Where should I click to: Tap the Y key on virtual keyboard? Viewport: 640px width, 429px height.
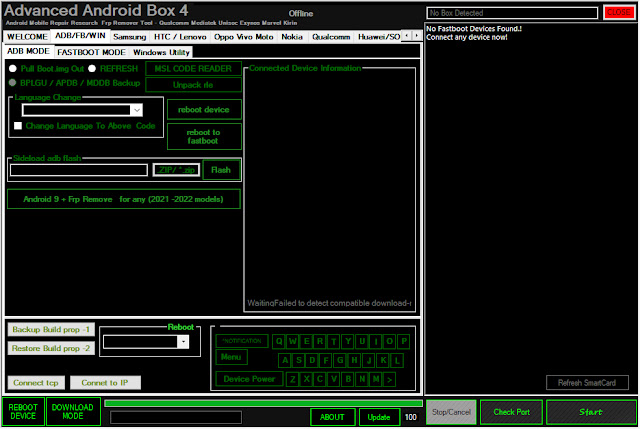click(x=348, y=341)
